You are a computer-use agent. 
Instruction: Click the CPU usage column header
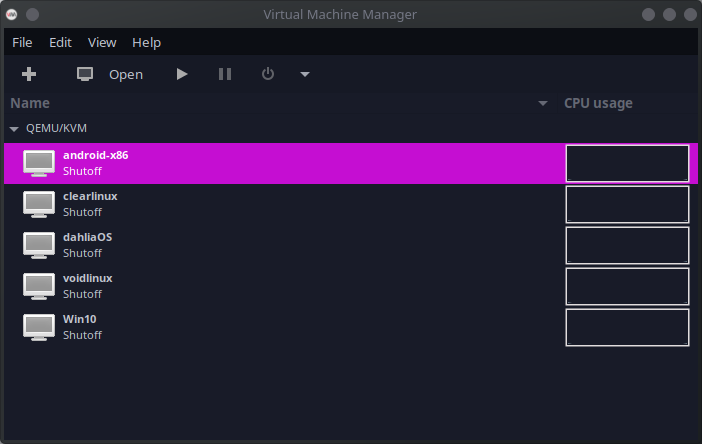tap(598, 103)
